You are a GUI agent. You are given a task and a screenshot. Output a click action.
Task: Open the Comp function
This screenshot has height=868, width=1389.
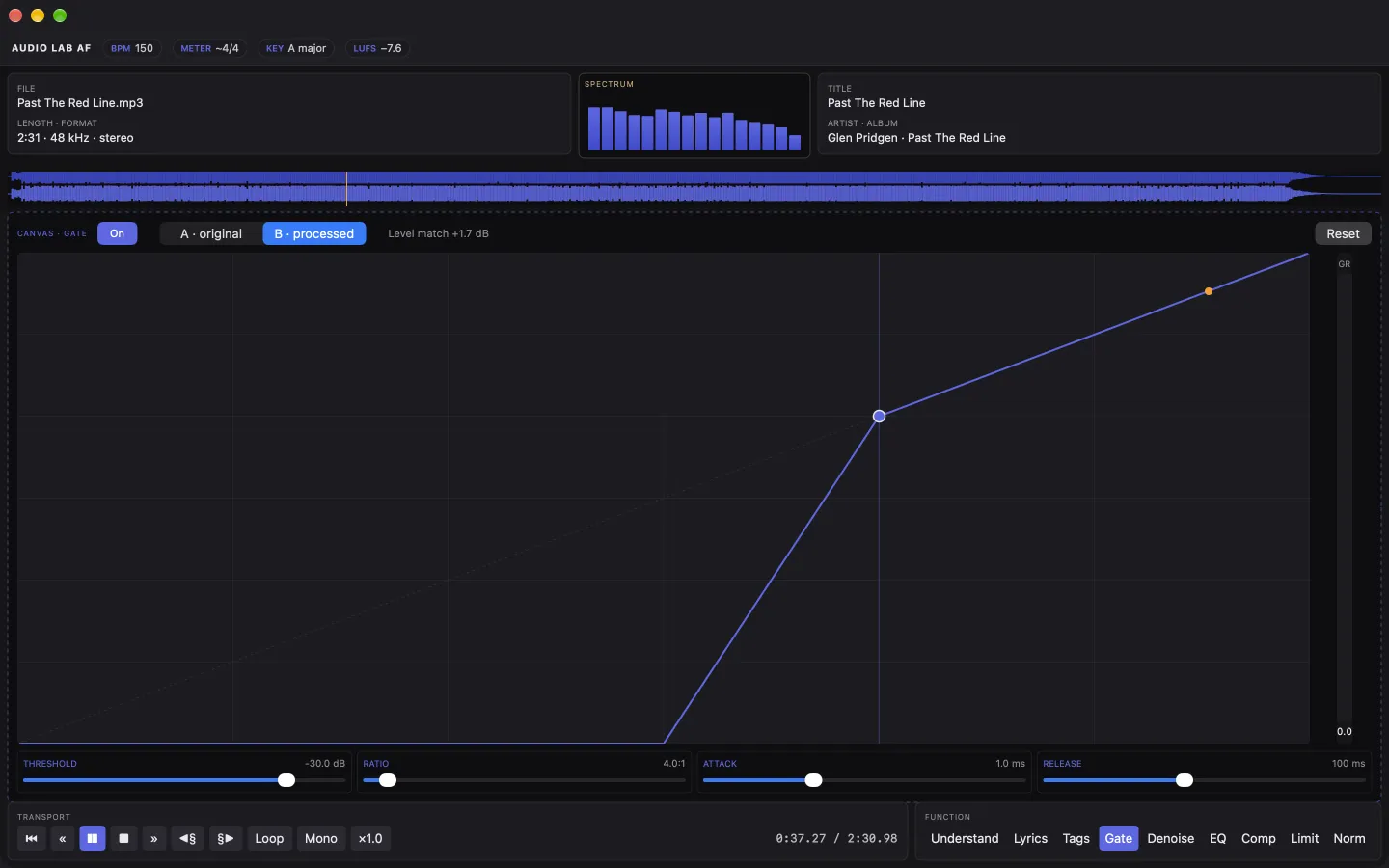1258,838
